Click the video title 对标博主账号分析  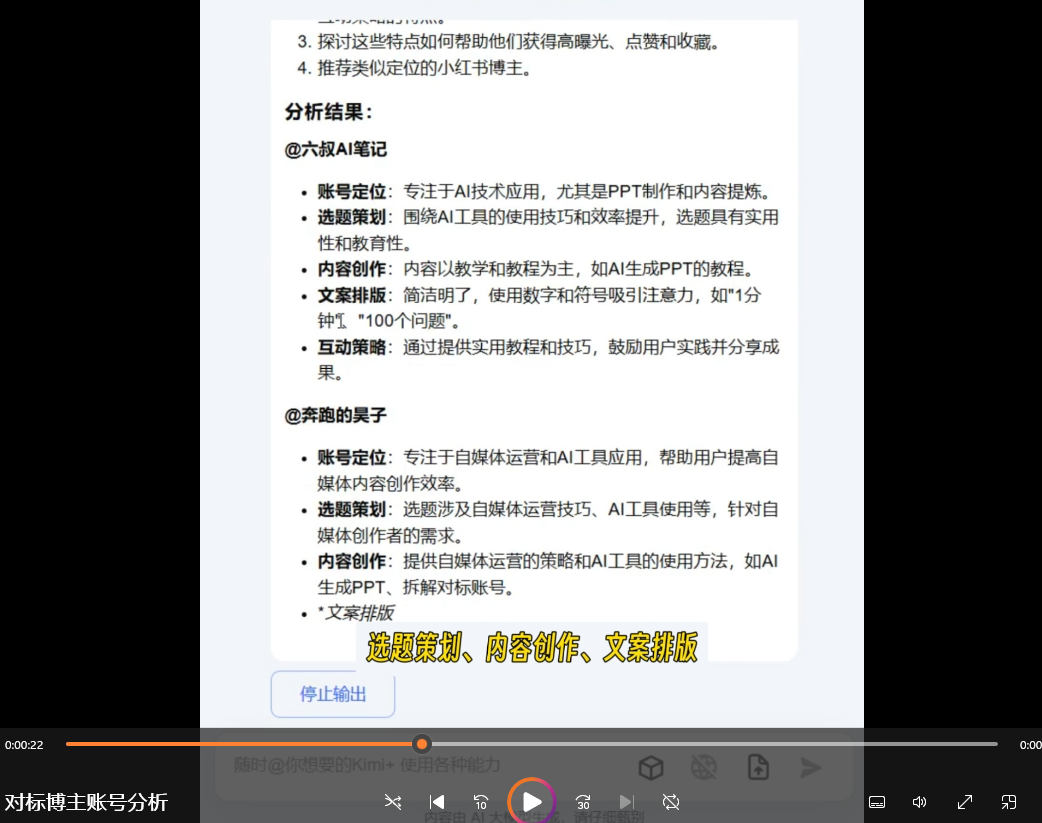coord(86,802)
